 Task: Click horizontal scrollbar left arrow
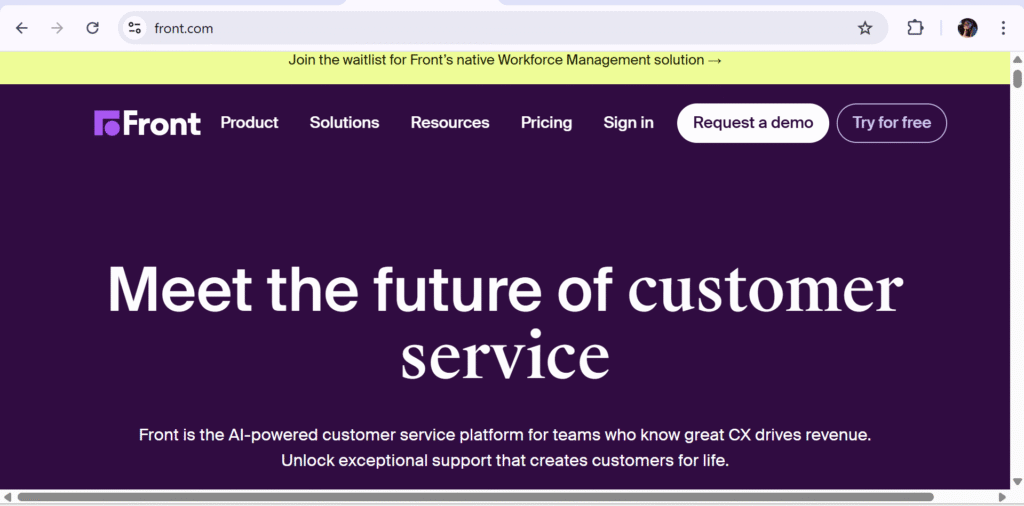[7, 498]
